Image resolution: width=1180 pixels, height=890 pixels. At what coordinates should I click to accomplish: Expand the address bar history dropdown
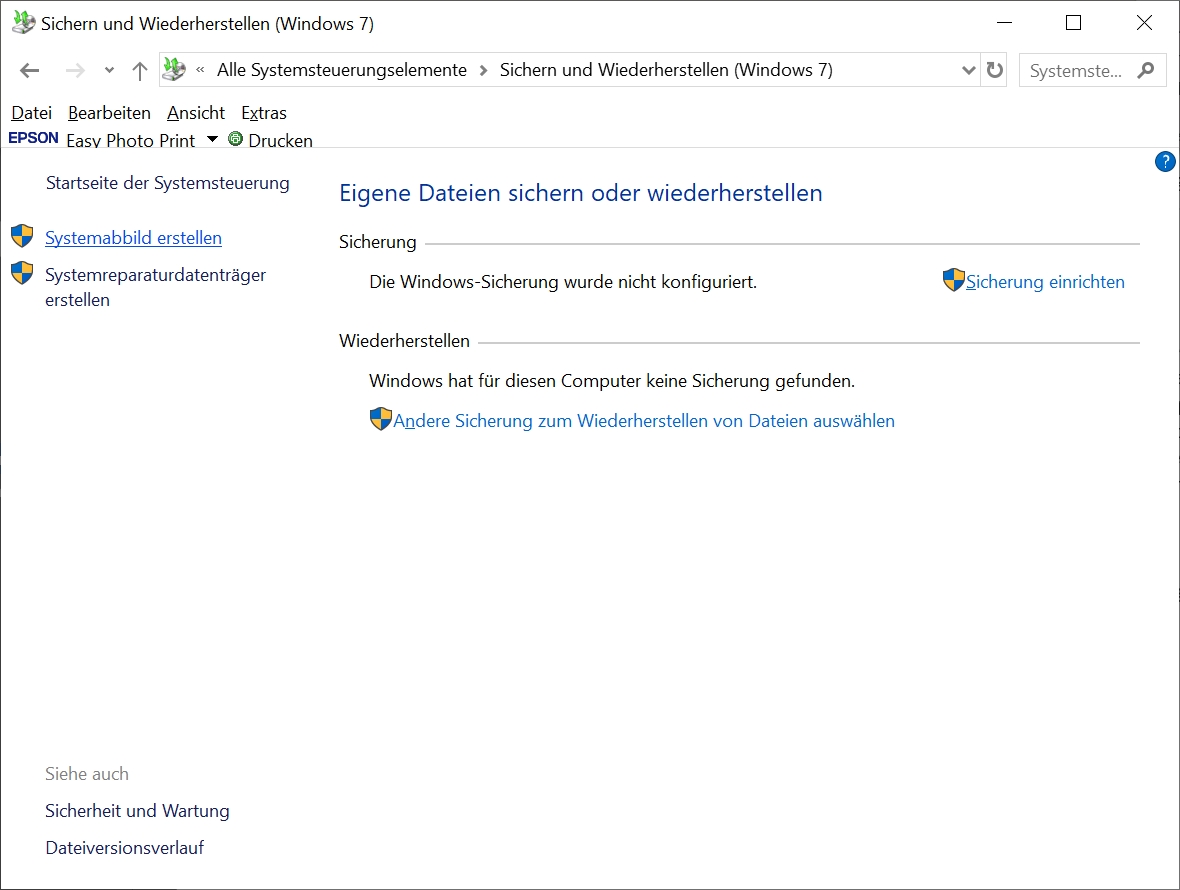coord(968,70)
